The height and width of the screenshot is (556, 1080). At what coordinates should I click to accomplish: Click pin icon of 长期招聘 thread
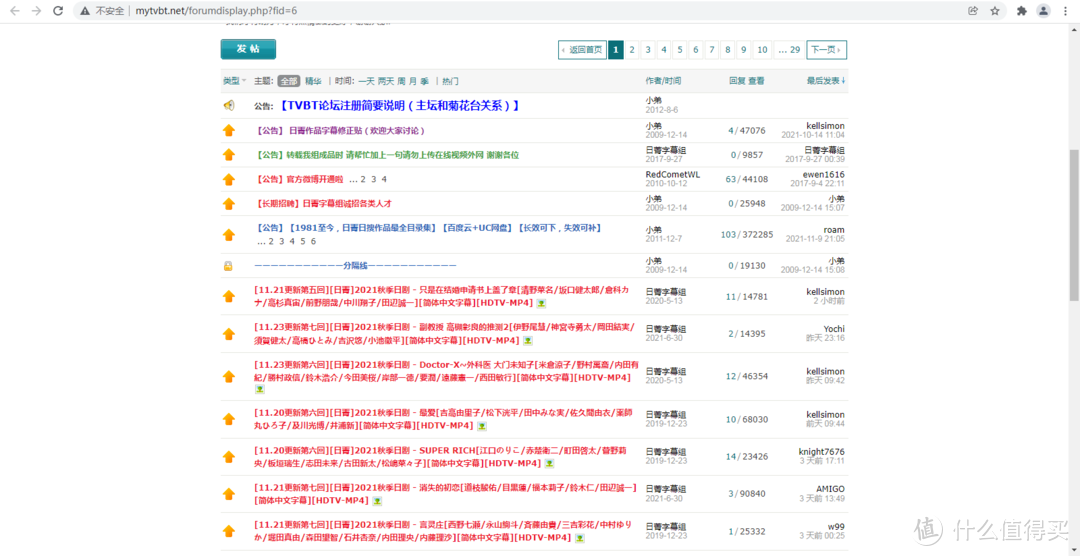click(x=229, y=203)
